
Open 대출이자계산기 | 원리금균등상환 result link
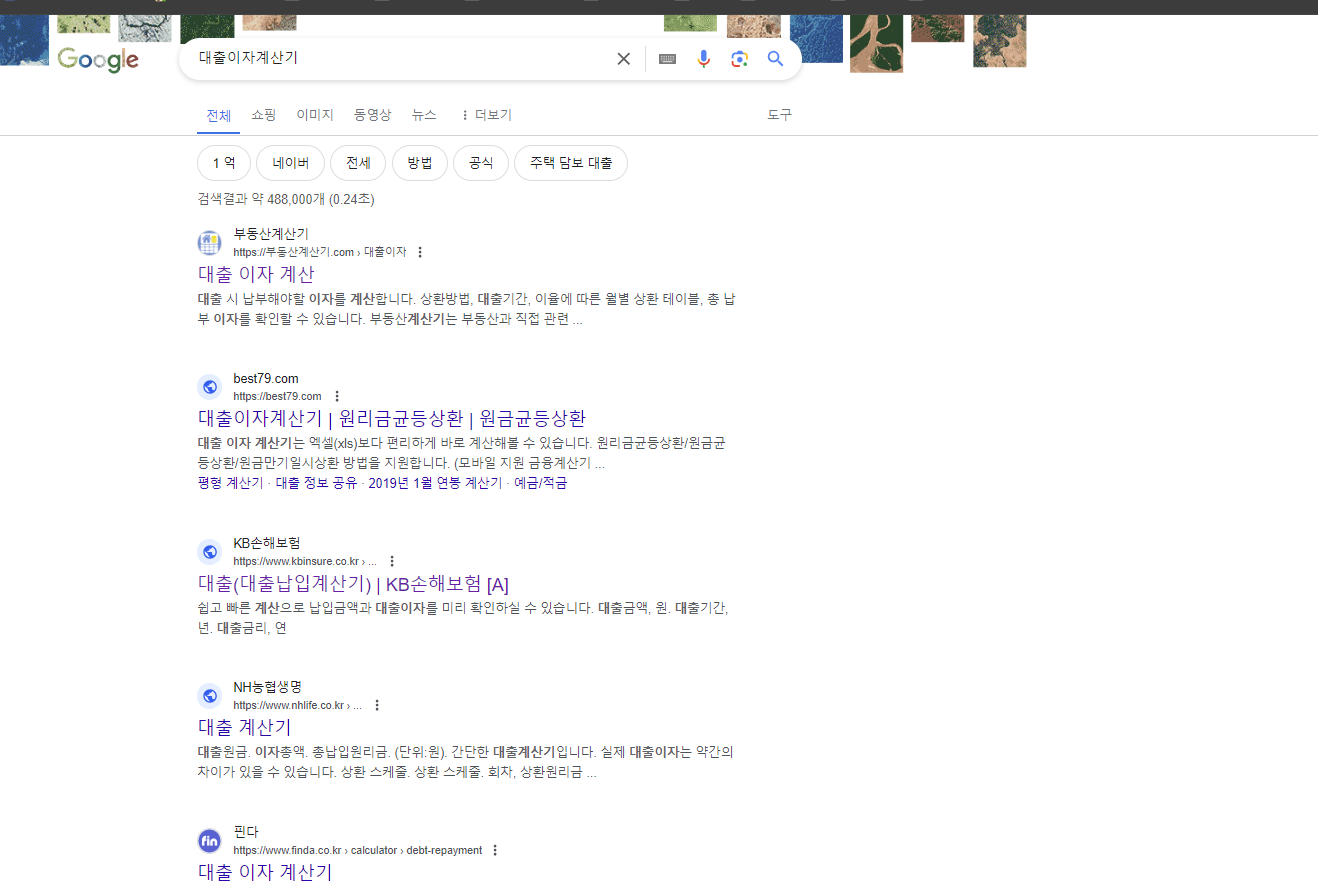[392, 418]
